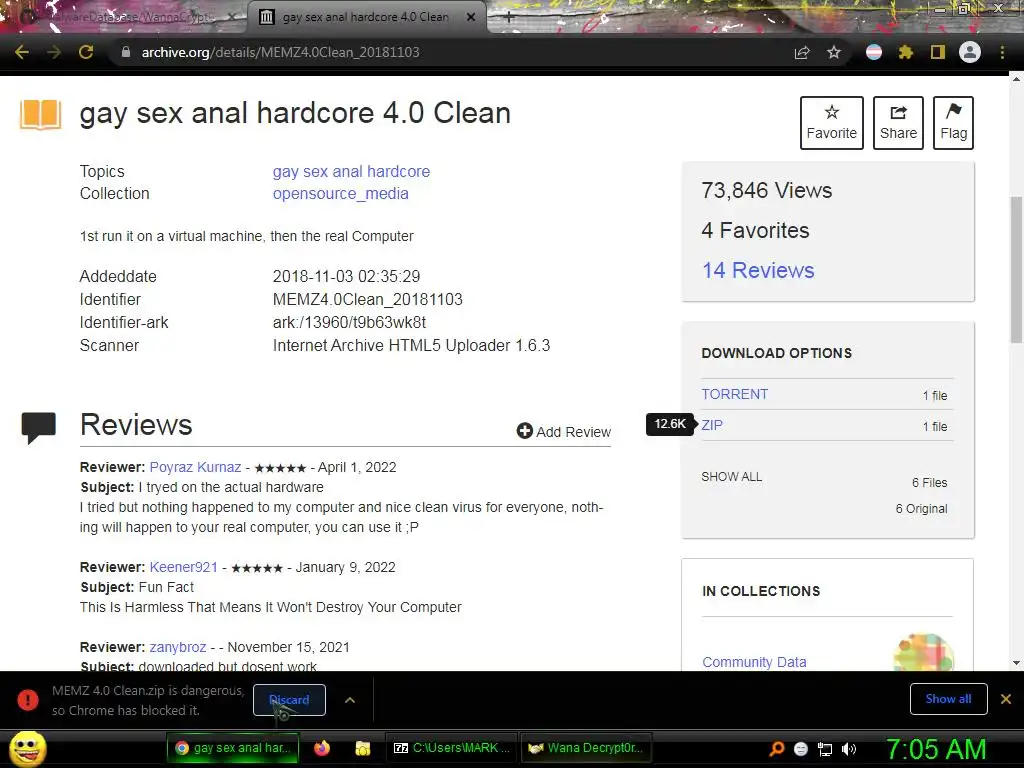Switch to Wana Decrypt0r taskbar window
The width and height of the screenshot is (1024, 768).
pos(586,748)
